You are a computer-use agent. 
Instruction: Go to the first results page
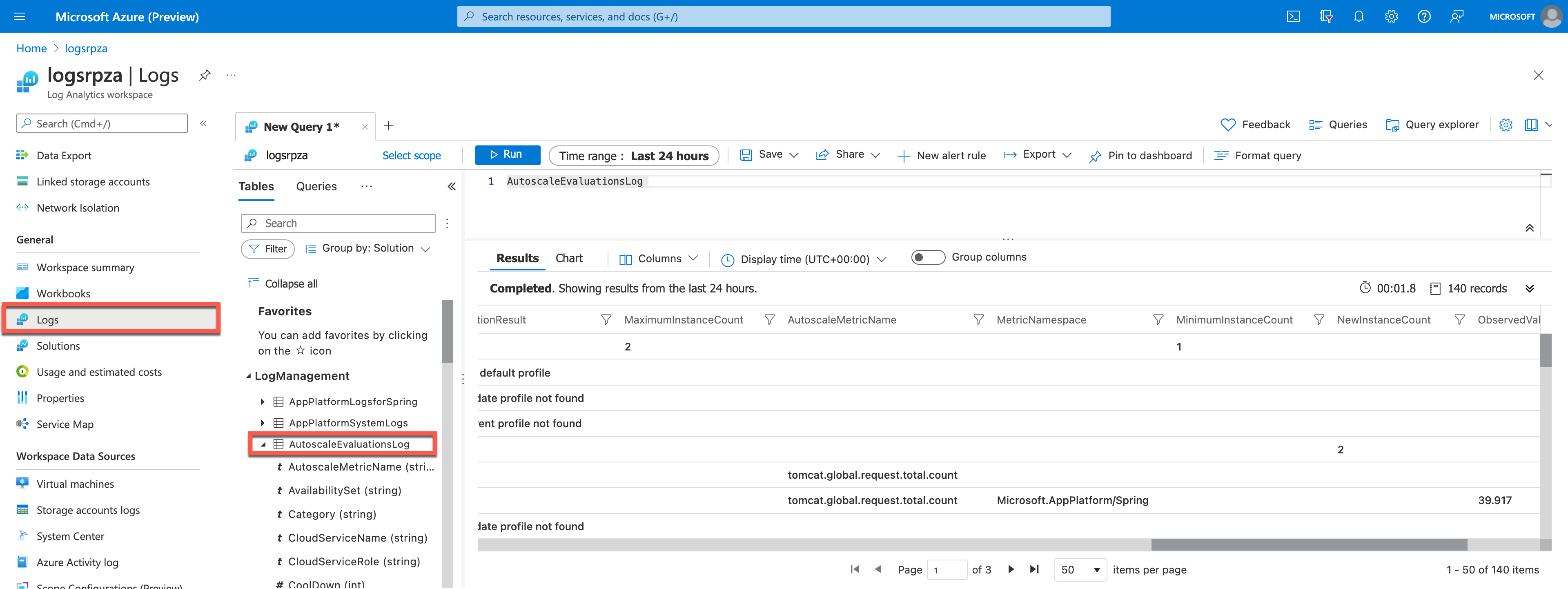click(x=855, y=569)
